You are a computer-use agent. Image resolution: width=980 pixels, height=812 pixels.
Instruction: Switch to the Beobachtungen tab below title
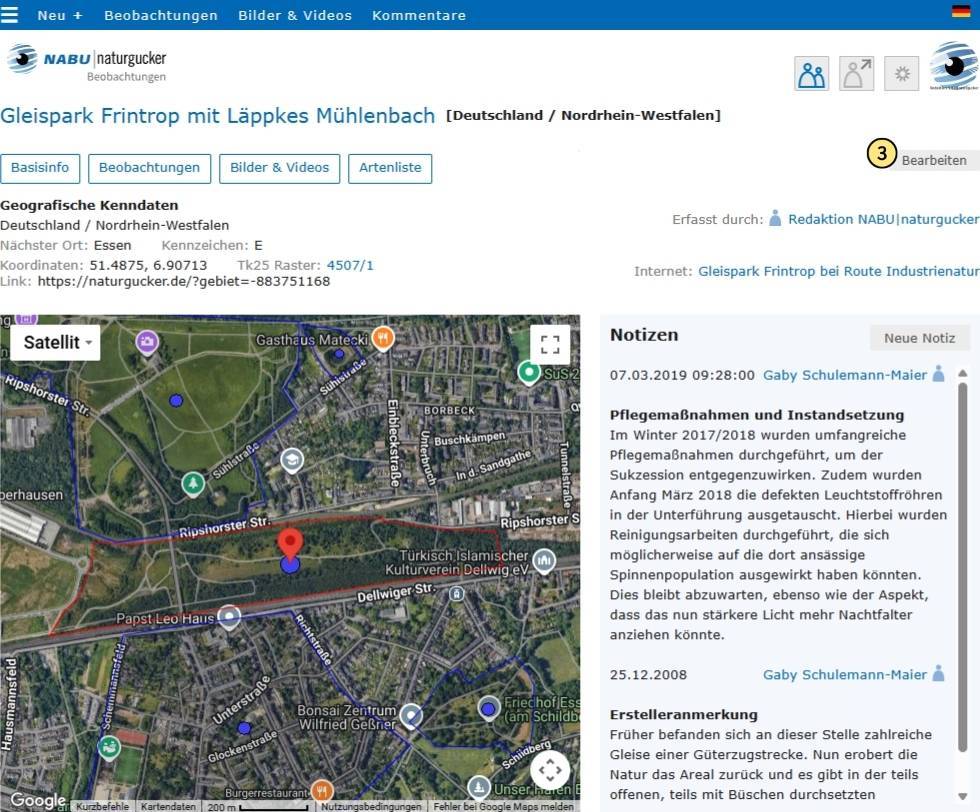click(149, 168)
